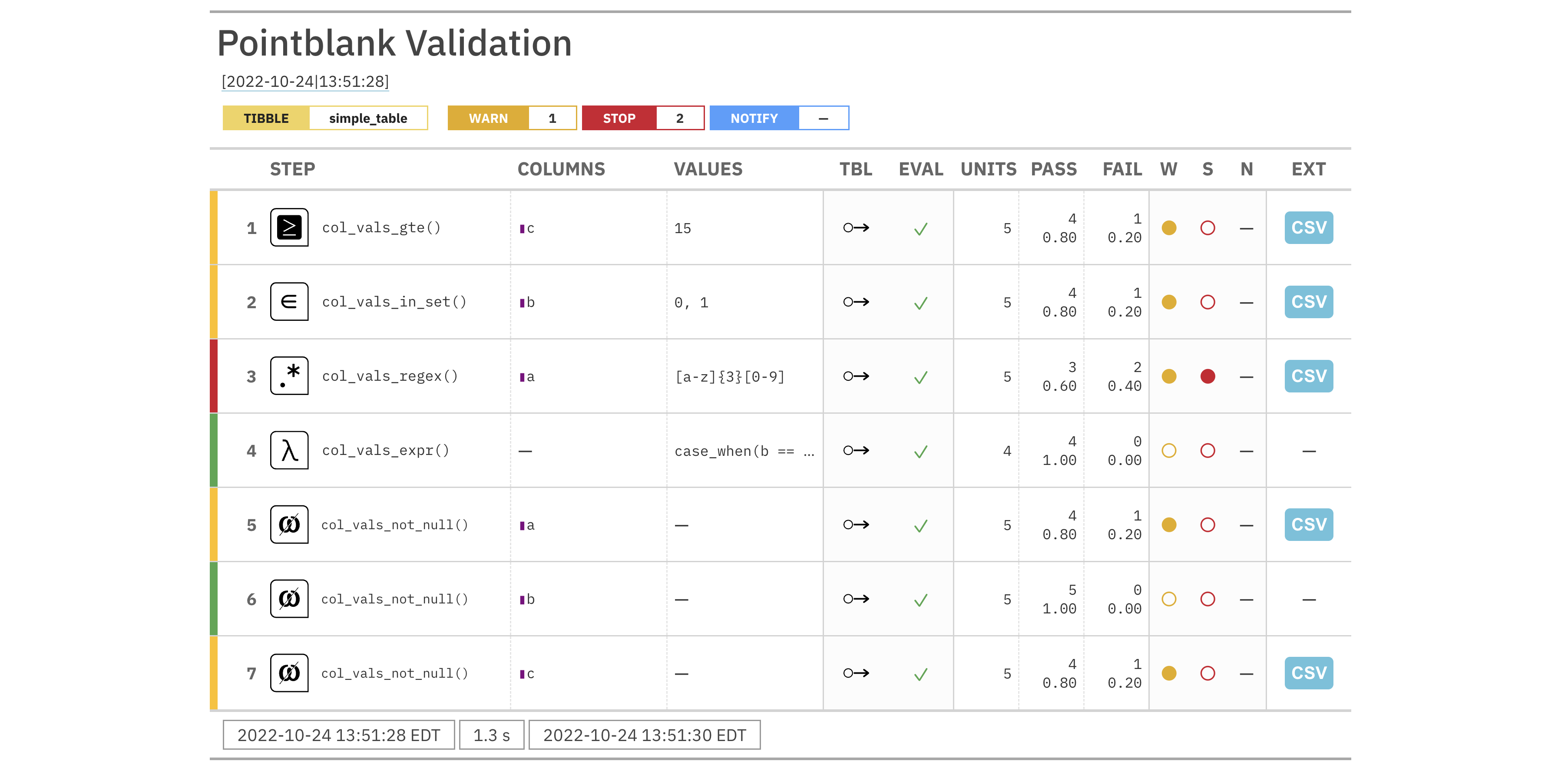Click the greater-than-or-equal icon in step 1

click(289, 227)
